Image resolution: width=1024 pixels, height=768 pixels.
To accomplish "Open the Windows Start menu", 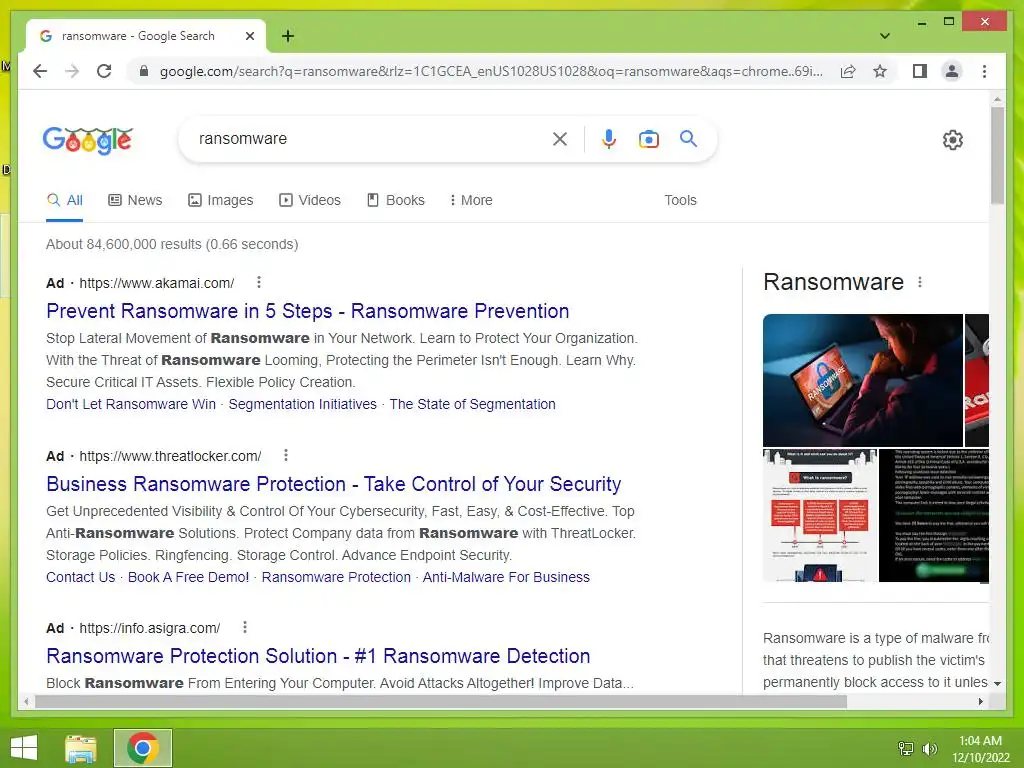I will click(24, 748).
